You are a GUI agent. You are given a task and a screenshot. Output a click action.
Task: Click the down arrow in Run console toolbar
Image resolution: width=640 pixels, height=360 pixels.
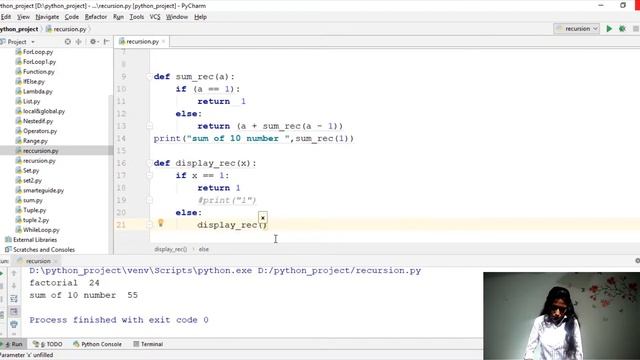14,286
